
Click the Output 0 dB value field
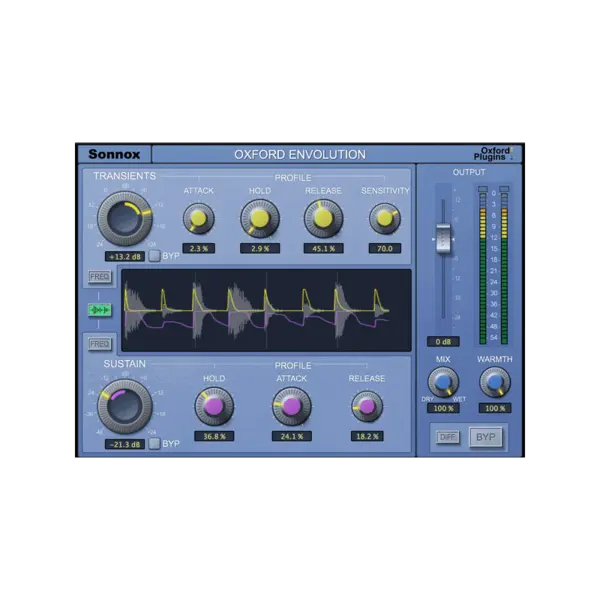(x=443, y=342)
